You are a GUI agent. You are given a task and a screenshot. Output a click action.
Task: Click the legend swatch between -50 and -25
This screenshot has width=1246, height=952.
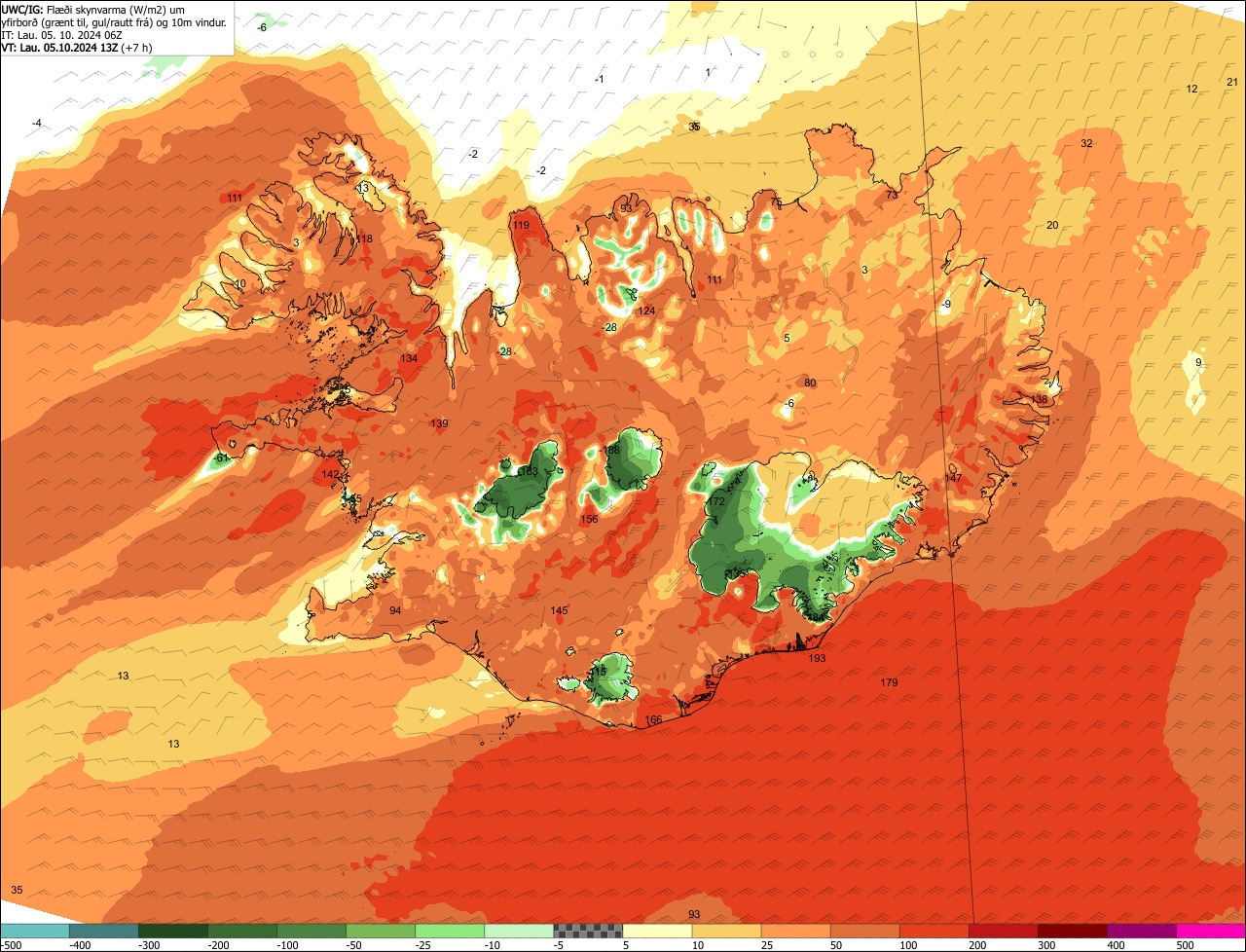point(381,931)
